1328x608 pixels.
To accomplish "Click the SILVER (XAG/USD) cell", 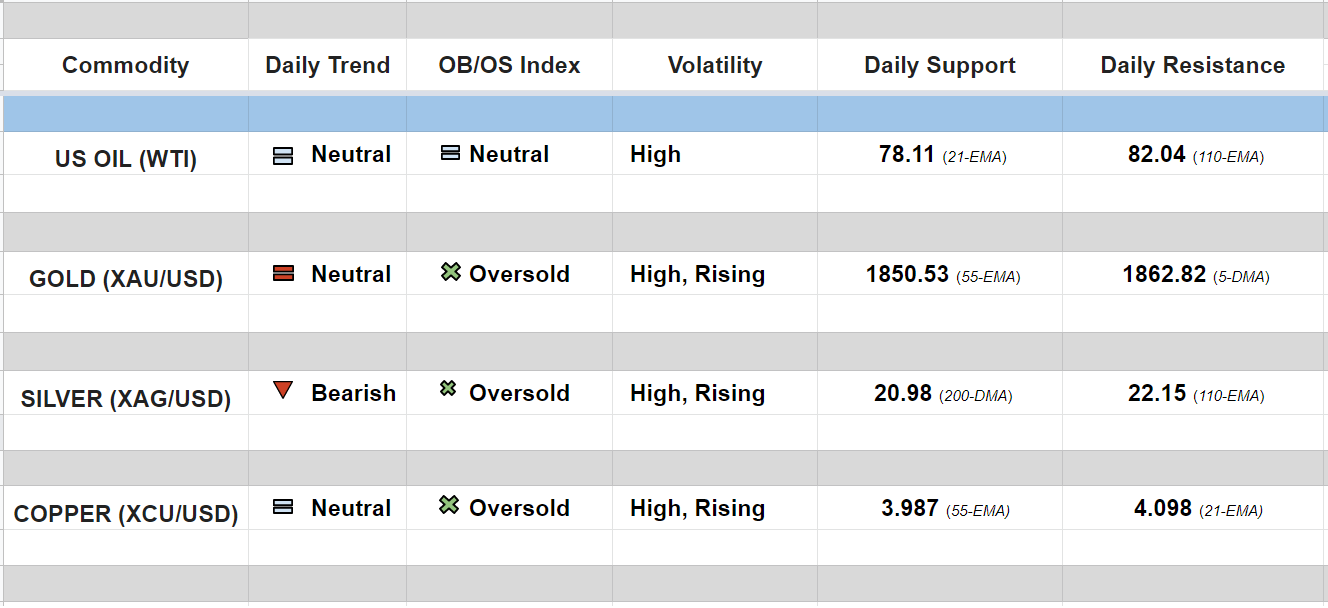I will point(125,399).
